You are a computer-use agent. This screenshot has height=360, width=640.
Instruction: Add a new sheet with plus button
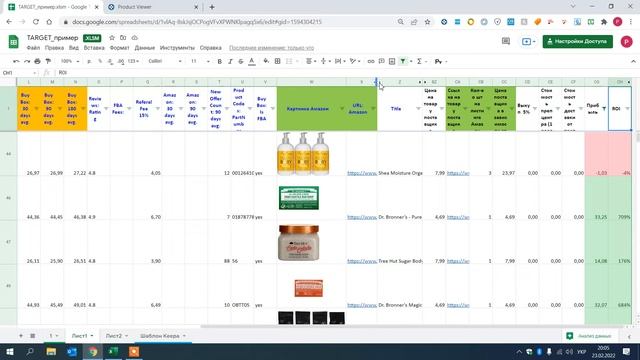(21, 336)
